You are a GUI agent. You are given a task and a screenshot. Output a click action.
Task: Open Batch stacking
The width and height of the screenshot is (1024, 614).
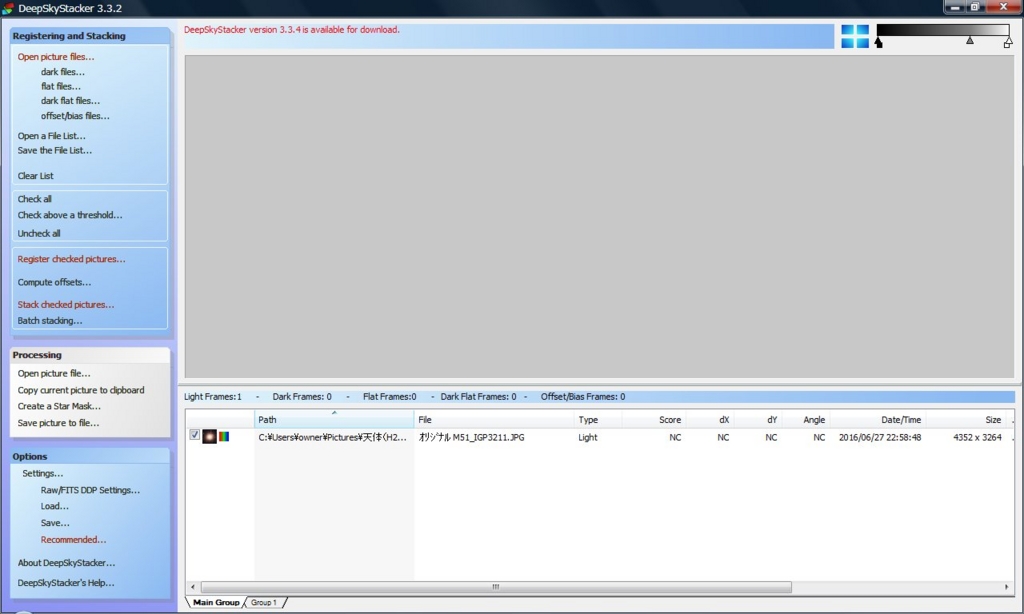tap(50, 321)
